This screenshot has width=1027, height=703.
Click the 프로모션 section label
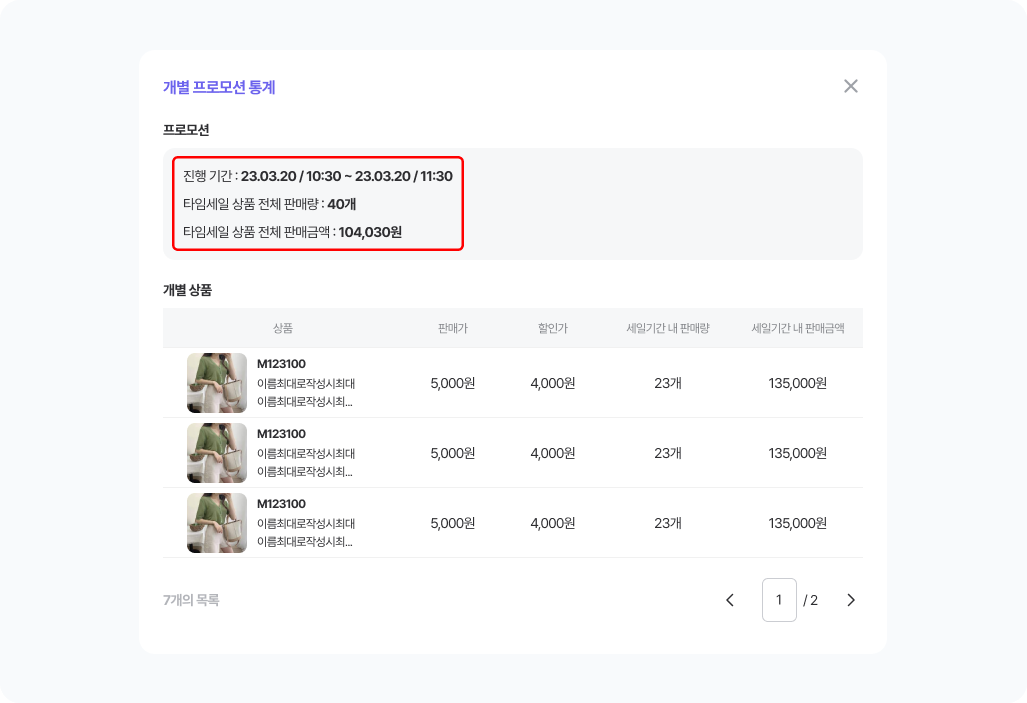pos(180,129)
